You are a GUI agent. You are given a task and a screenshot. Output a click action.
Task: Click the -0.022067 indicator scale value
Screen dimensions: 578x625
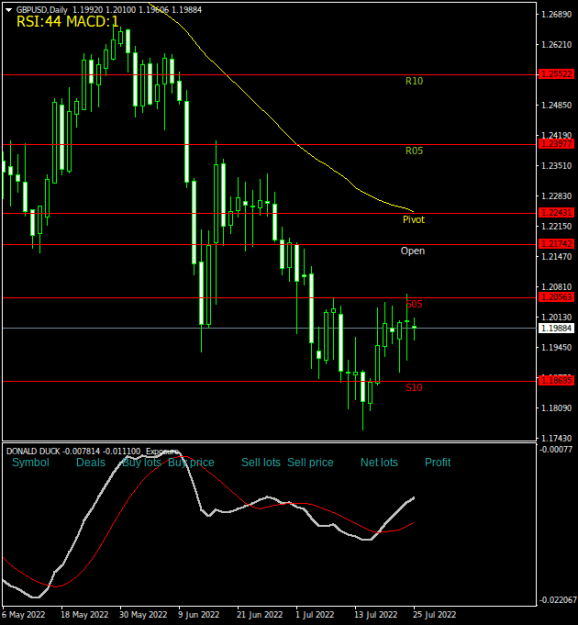tap(558, 600)
